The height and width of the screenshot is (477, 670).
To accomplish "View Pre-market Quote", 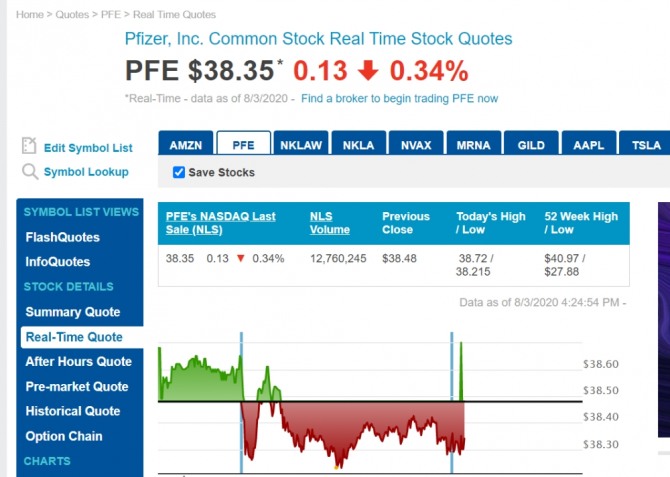I will 77,386.
